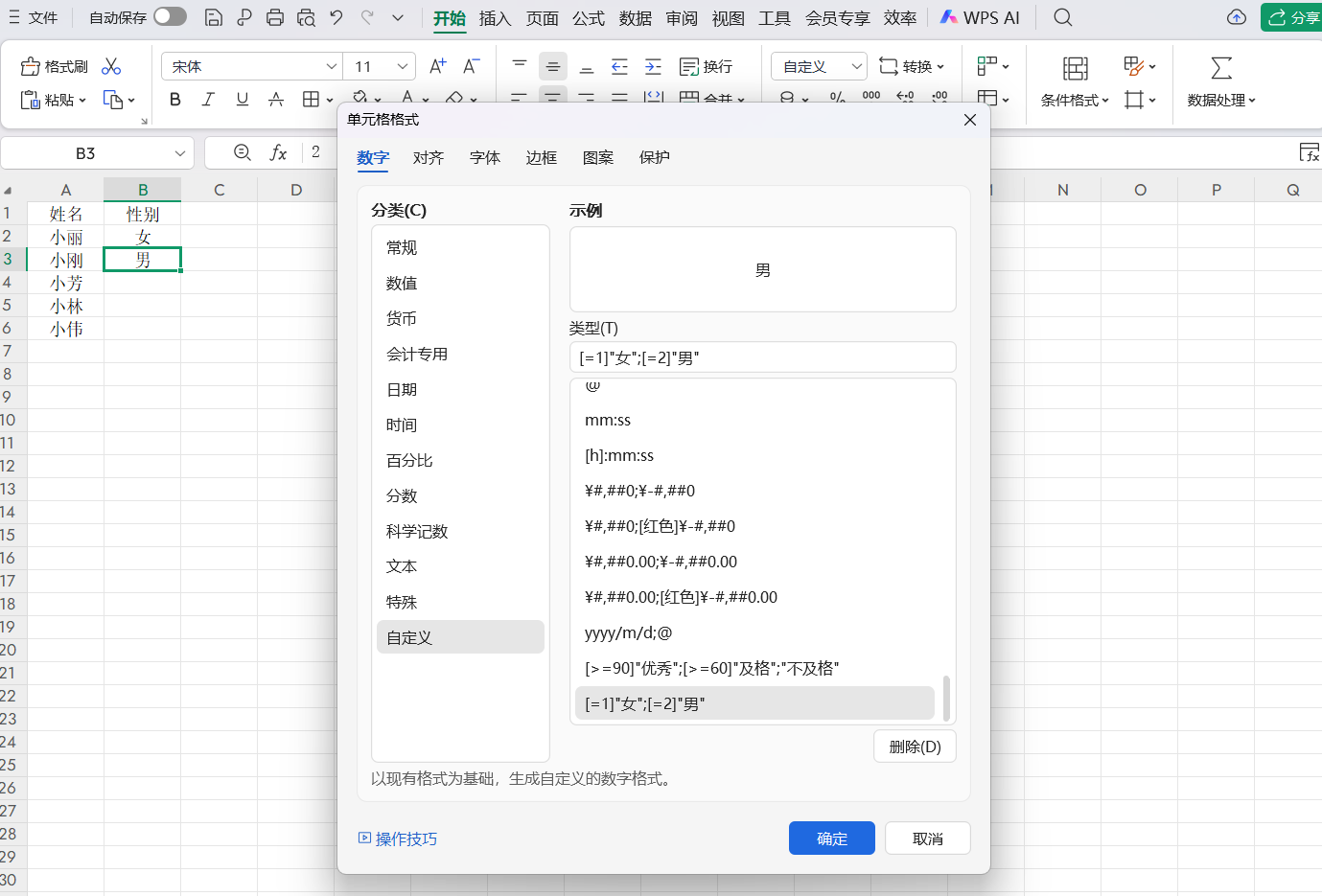Apply bold formatting with the B icon
Image resolution: width=1322 pixels, height=896 pixels.
tap(174, 99)
